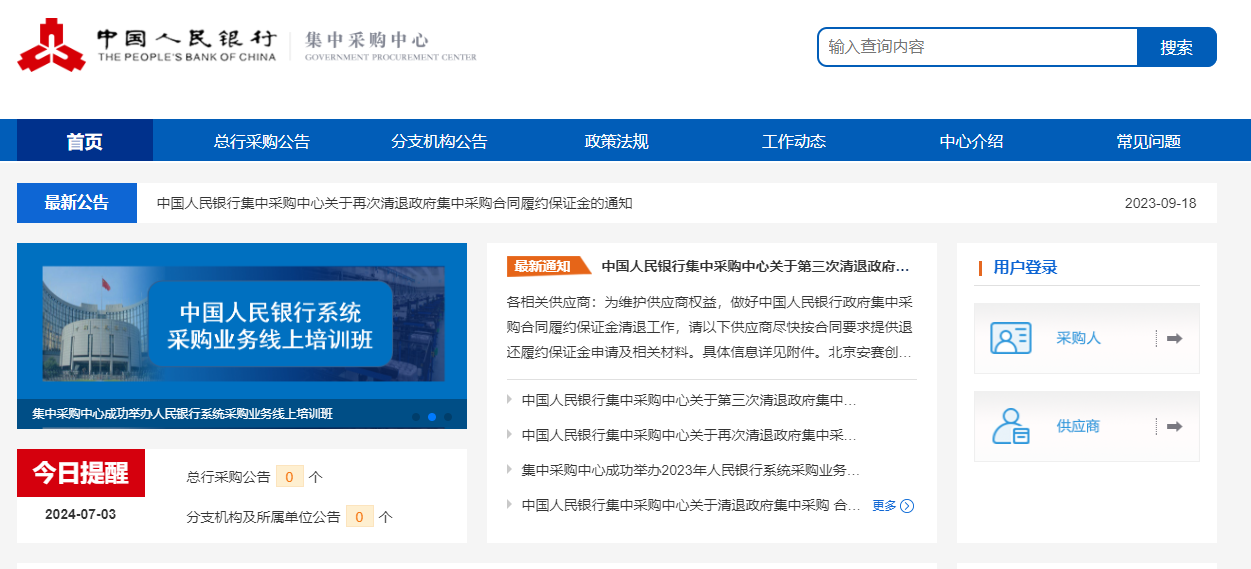
Task: Click the arrow next to 采购人
Action: pos(1174,338)
